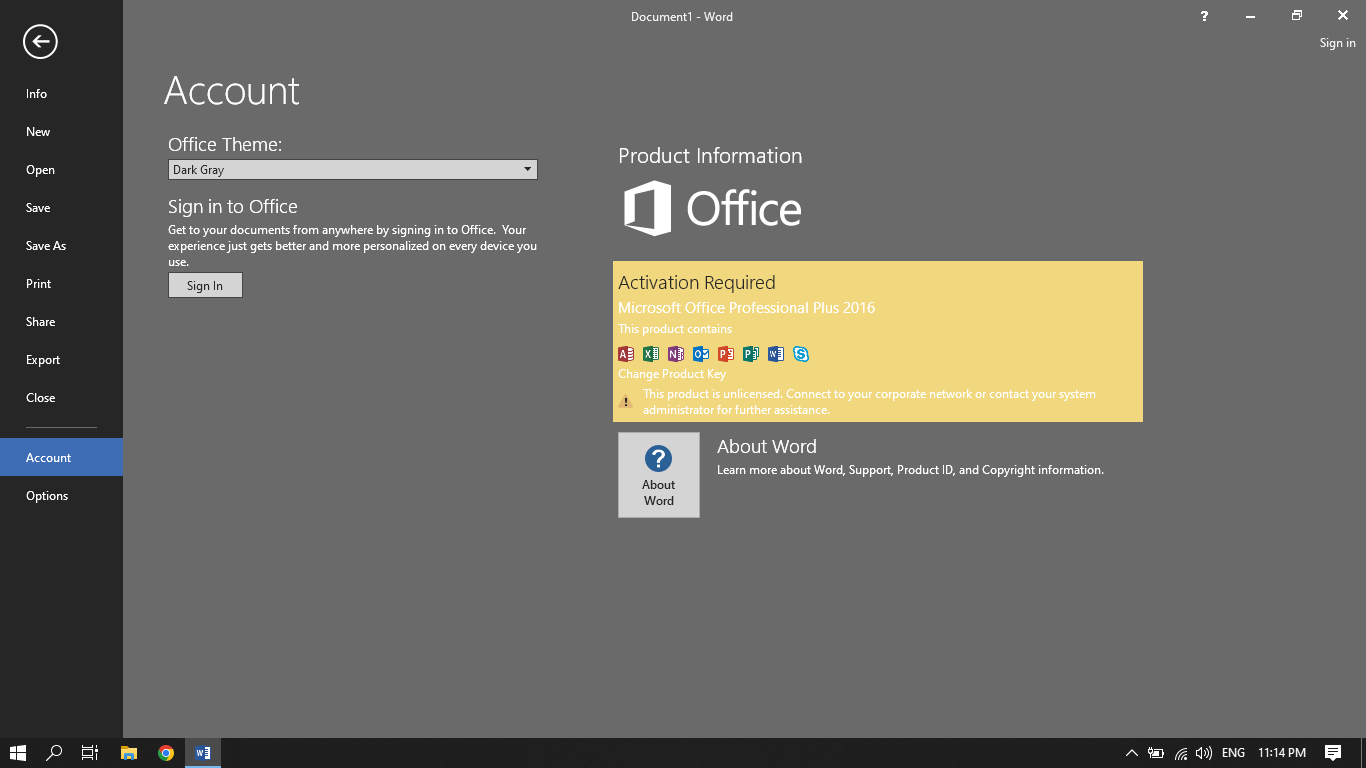Open taskbar search magnifier
Image resolution: width=1366 pixels, height=768 pixels.
55,753
